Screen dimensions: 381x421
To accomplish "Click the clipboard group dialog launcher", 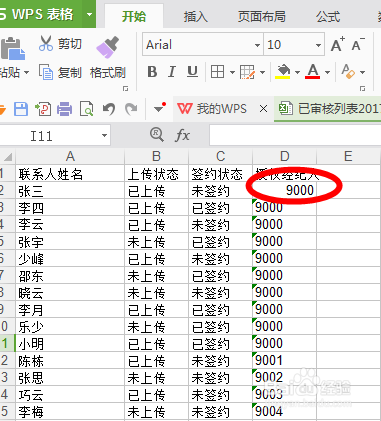I will (x=125, y=88).
